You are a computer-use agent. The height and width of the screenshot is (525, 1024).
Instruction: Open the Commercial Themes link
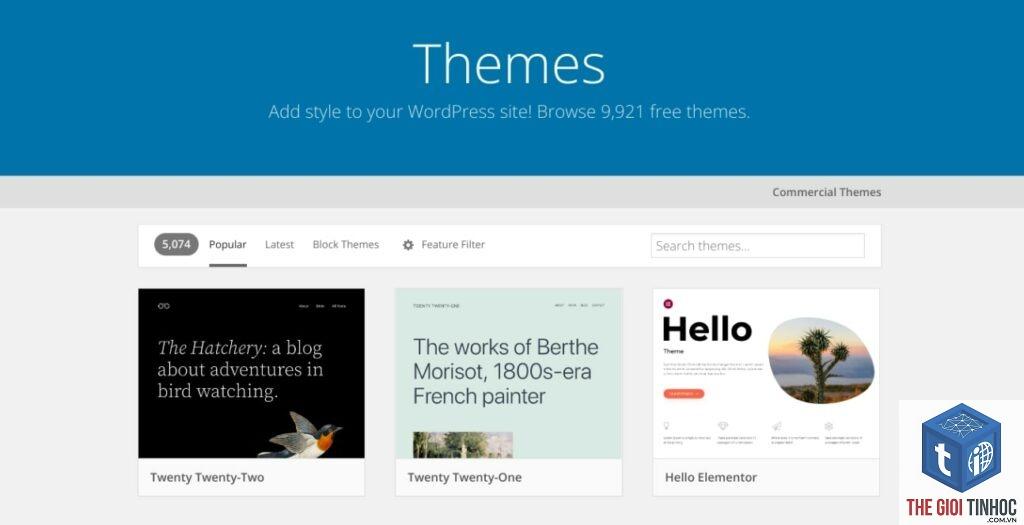826,192
